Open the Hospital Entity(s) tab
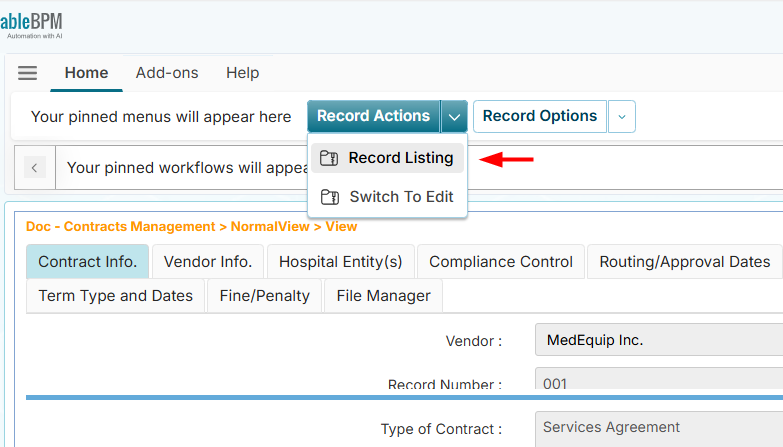The width and height of the screenshot is (783, 447). [x=340, y=262]
